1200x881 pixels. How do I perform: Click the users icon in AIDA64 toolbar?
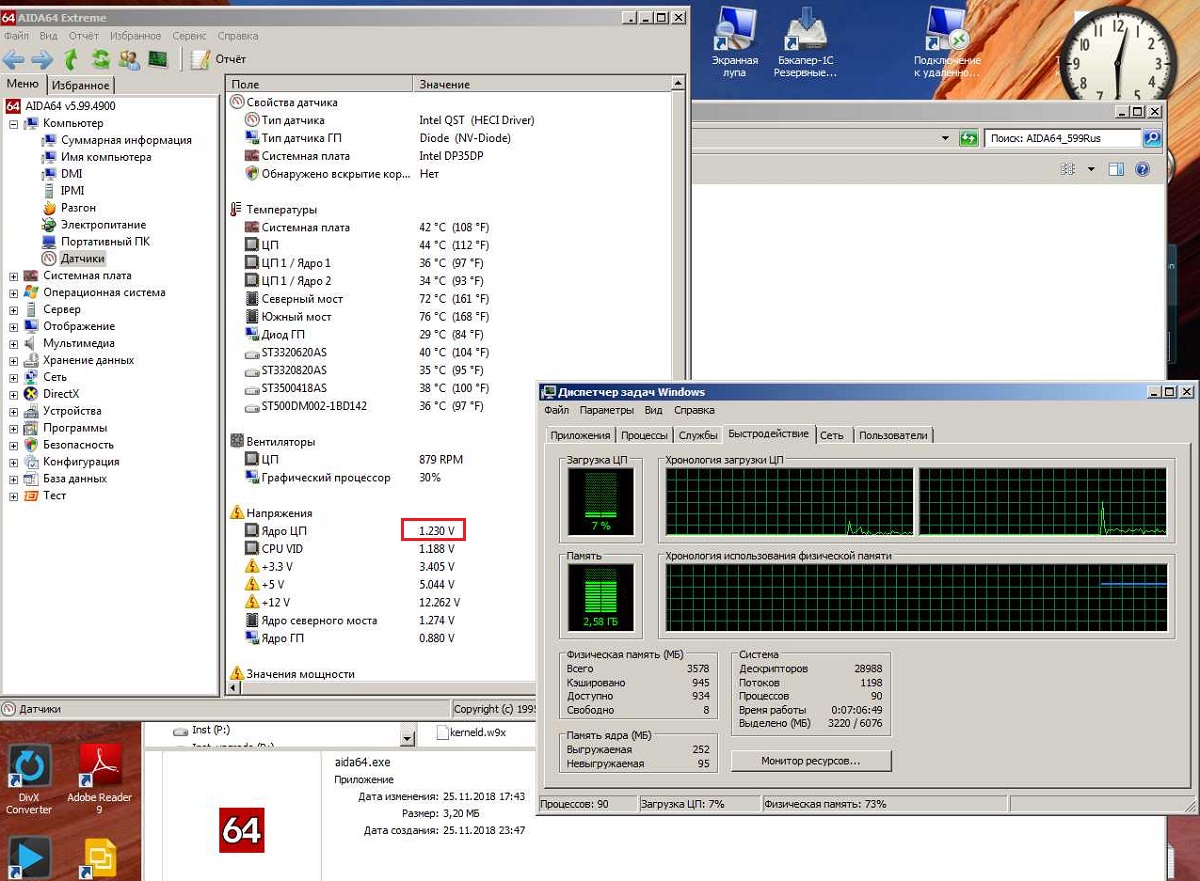128,59
